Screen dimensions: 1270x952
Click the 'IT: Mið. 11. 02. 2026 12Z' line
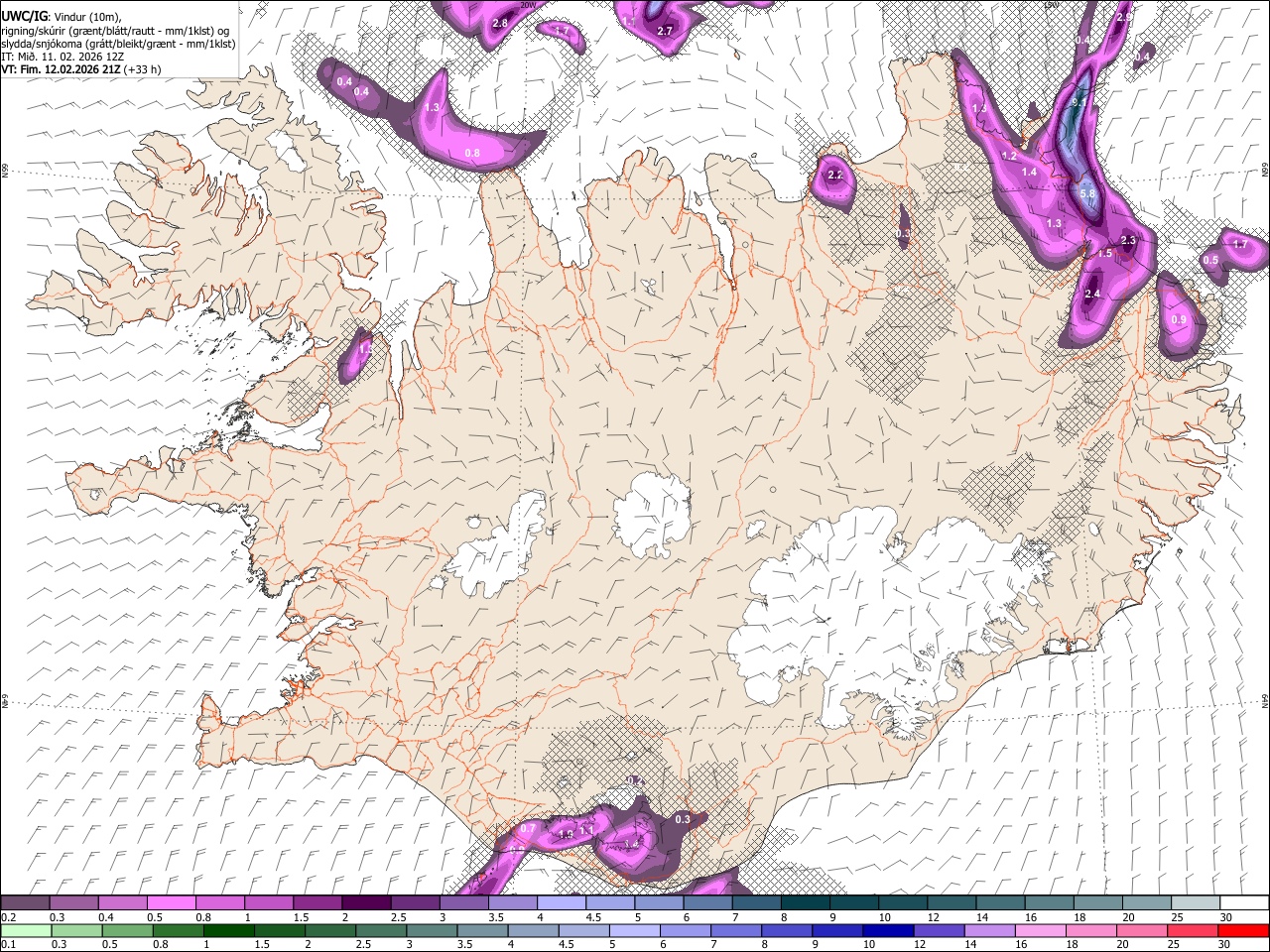(x=63, y=57)
